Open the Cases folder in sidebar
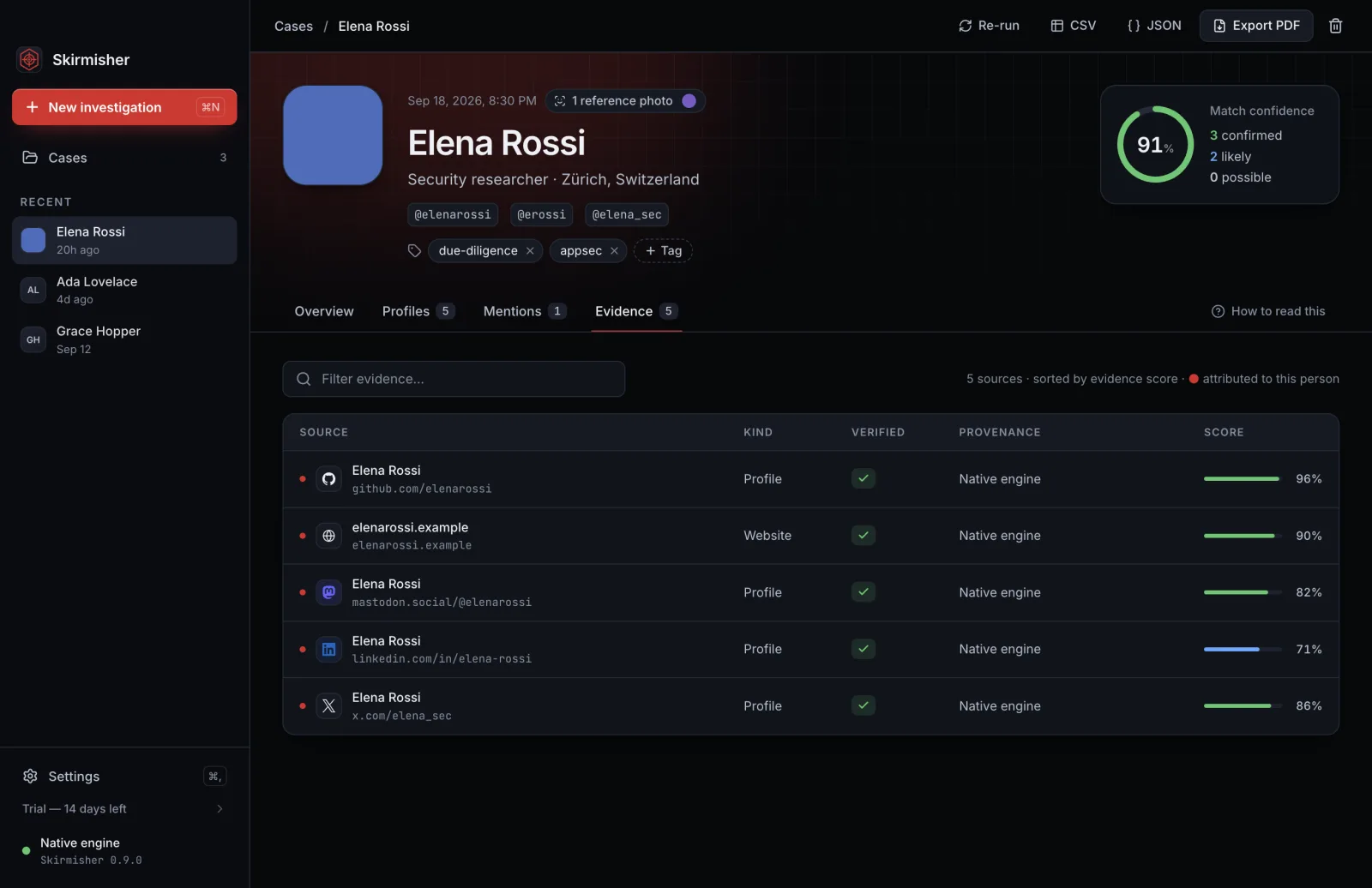The width and height of the screenshot is (1372, 888). coord(124,158)
